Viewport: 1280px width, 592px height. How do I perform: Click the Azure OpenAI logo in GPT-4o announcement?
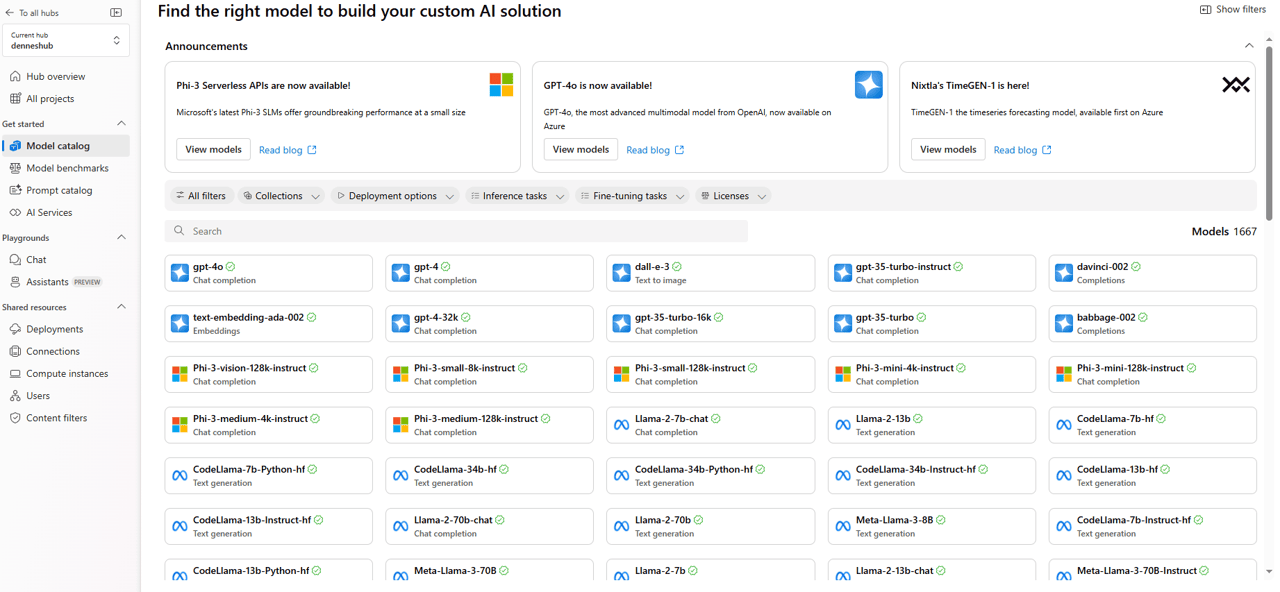pyautogui.click(x=869, y=85)
